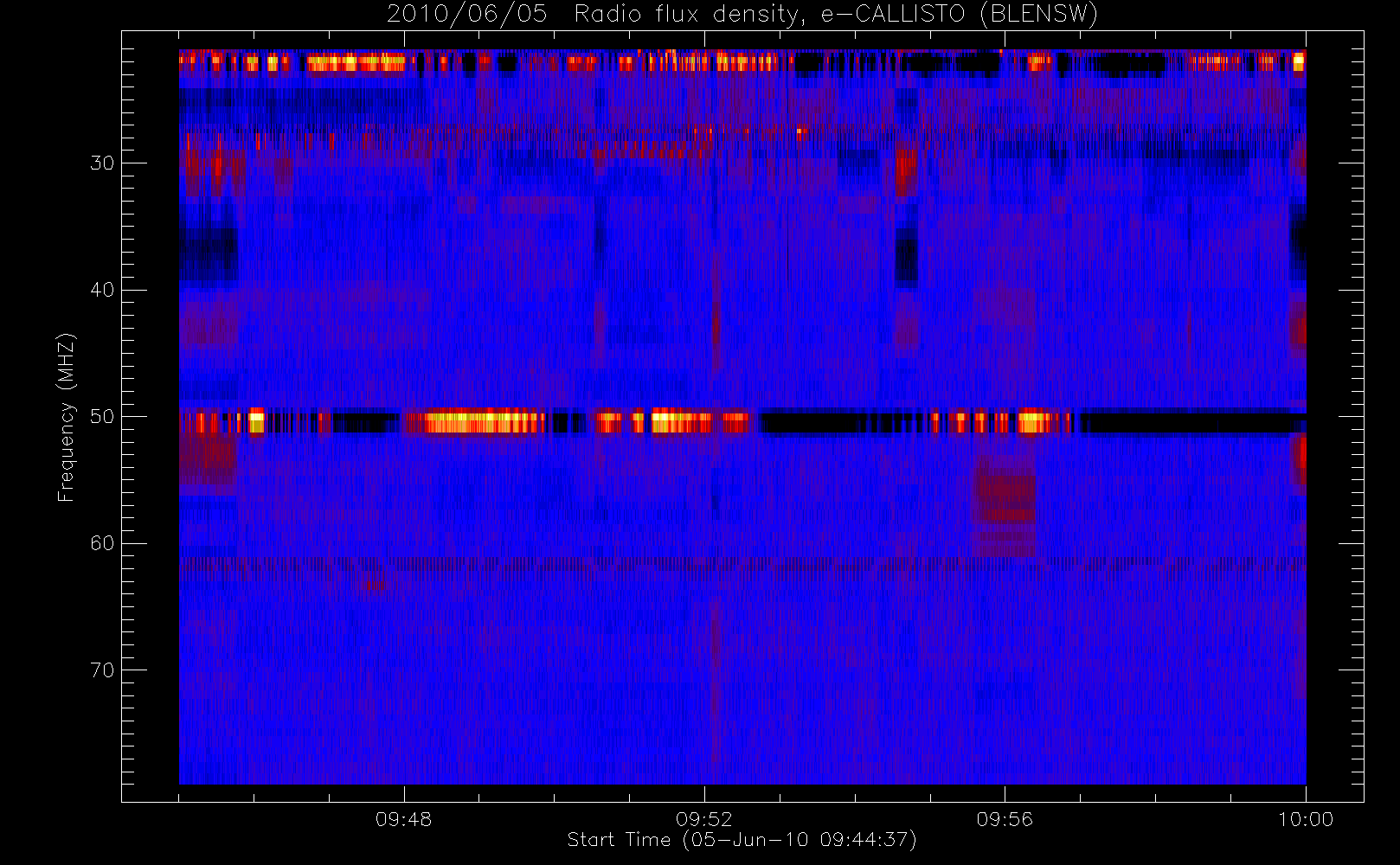Select the 09:48 time tick label

coord(403,819)
